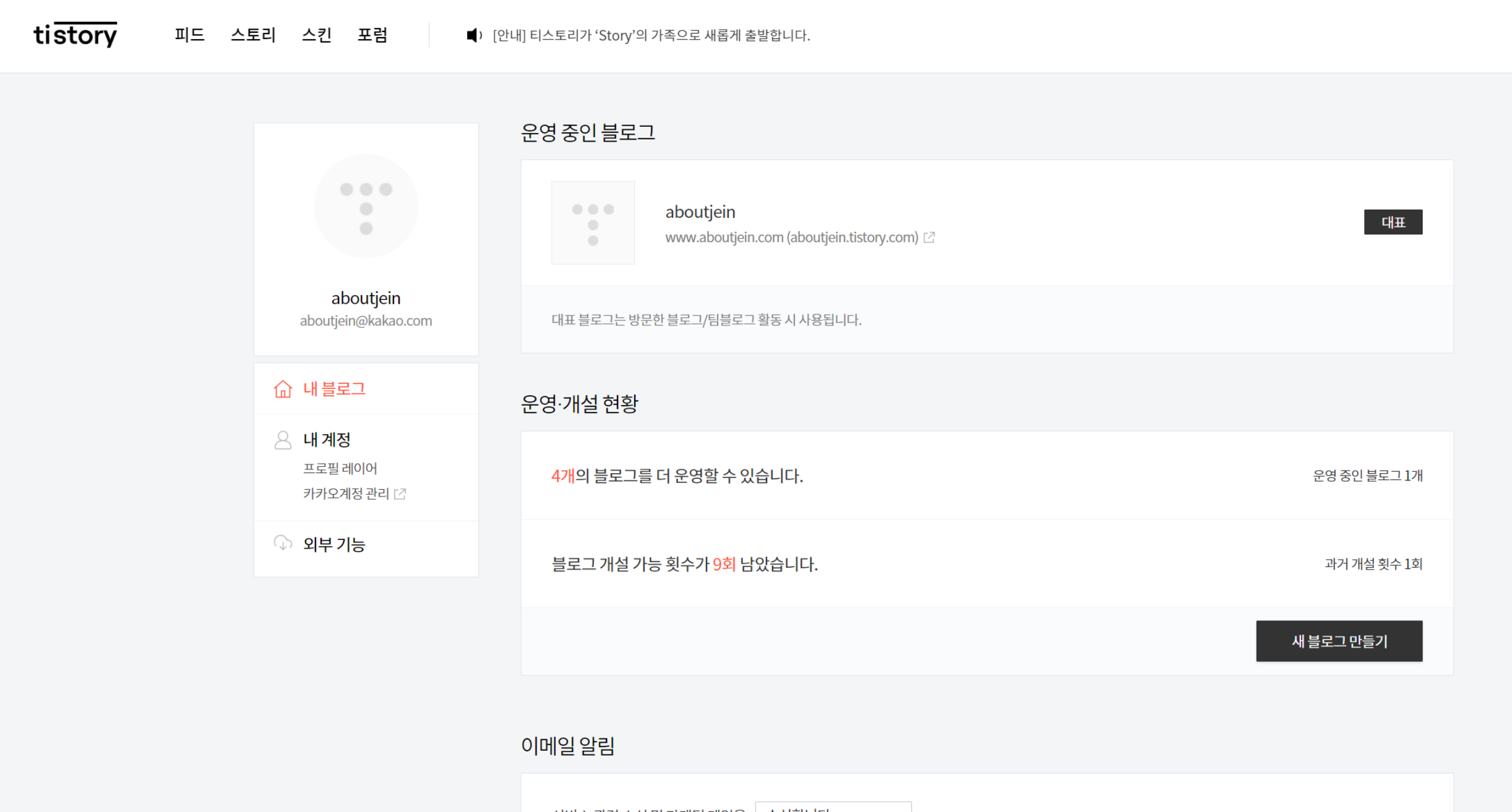Click the announcement speaker icon
This screenshot has height=812, width=1512.
point(474,35)
